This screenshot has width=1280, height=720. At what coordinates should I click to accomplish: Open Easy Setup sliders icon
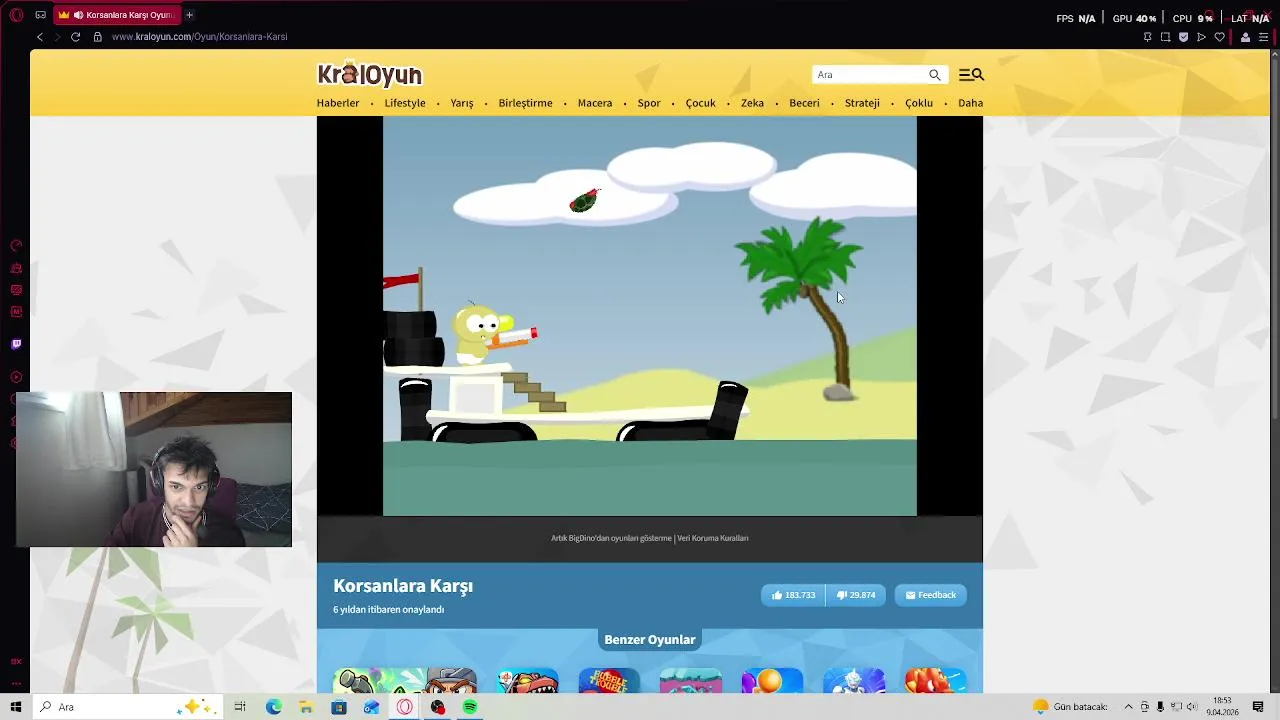point(1263,37)
